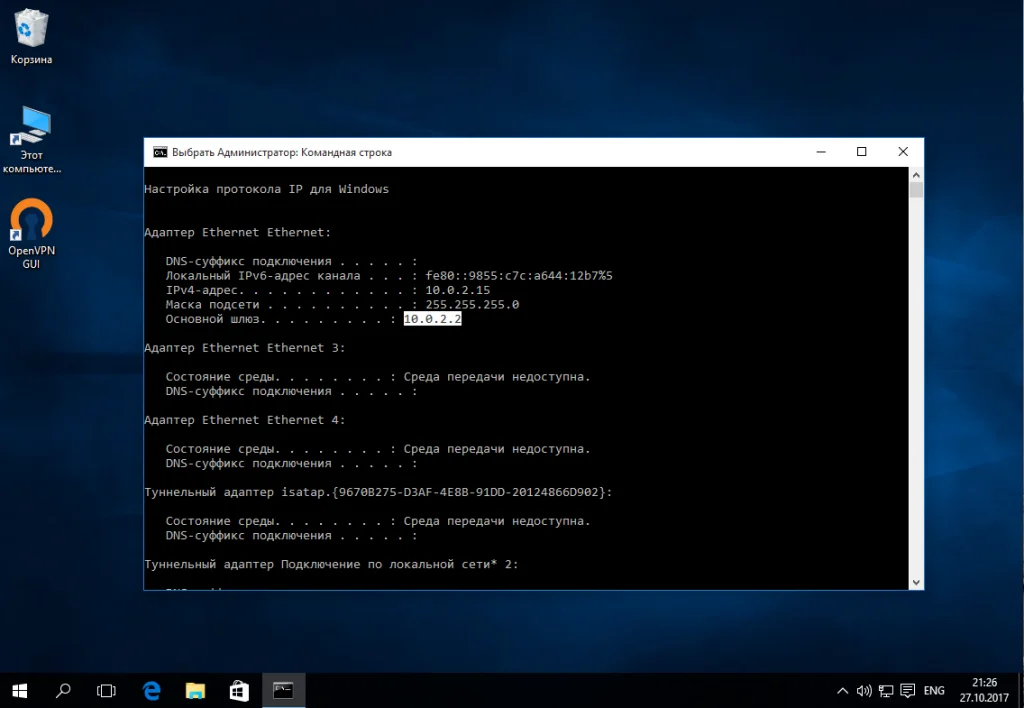Click the volume speaker tray icon

[863, 691]
